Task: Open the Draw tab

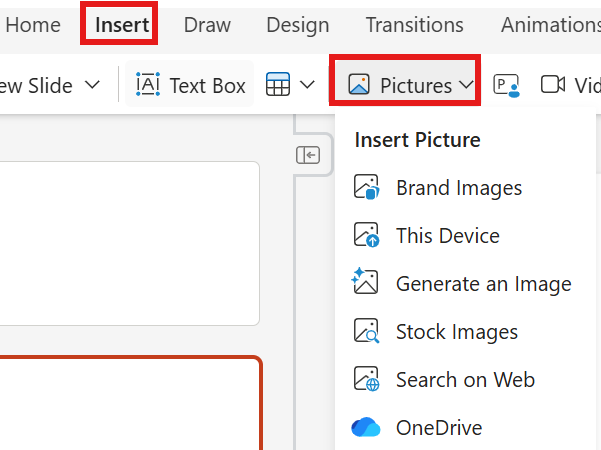Action: pyautogui.click(x=207, y=25)
